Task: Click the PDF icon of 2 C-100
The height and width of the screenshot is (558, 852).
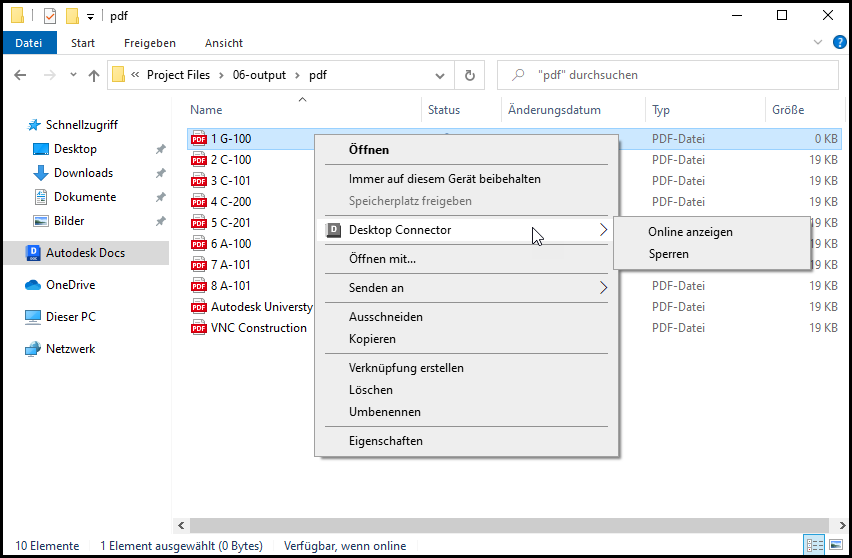Action: coord(198,160)
